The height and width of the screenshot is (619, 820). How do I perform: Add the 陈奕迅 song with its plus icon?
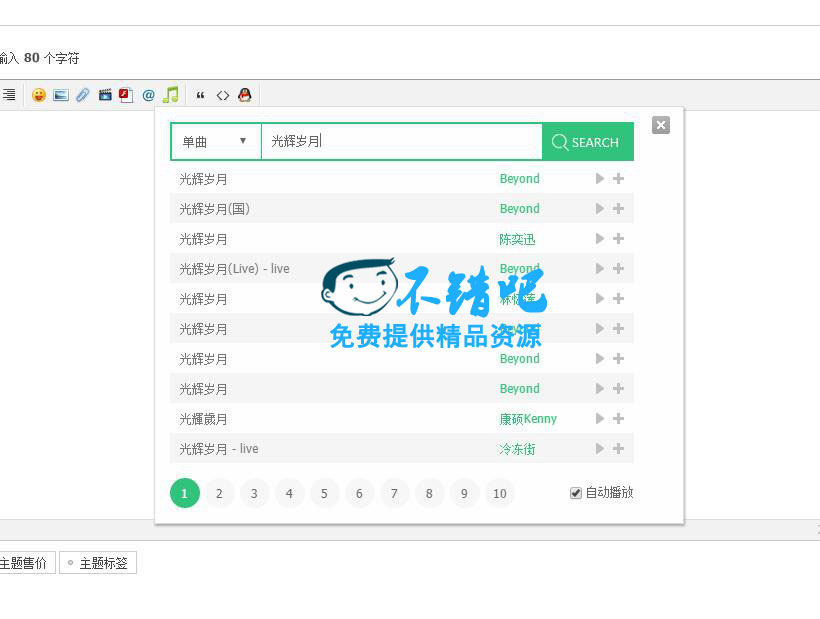pyautogui.click(x=618, y=239)
